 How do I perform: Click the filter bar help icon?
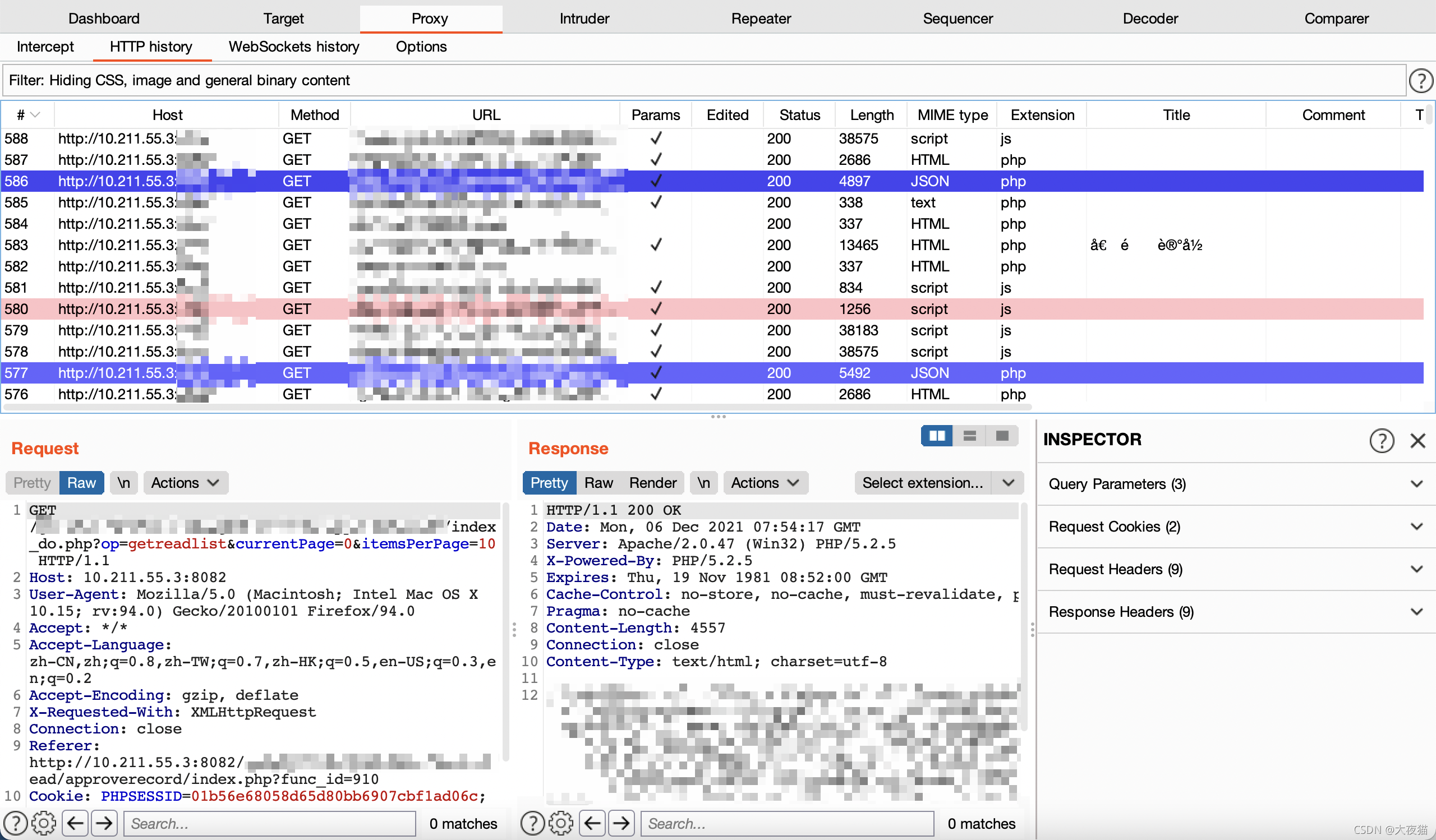[x=1421, y=81]
